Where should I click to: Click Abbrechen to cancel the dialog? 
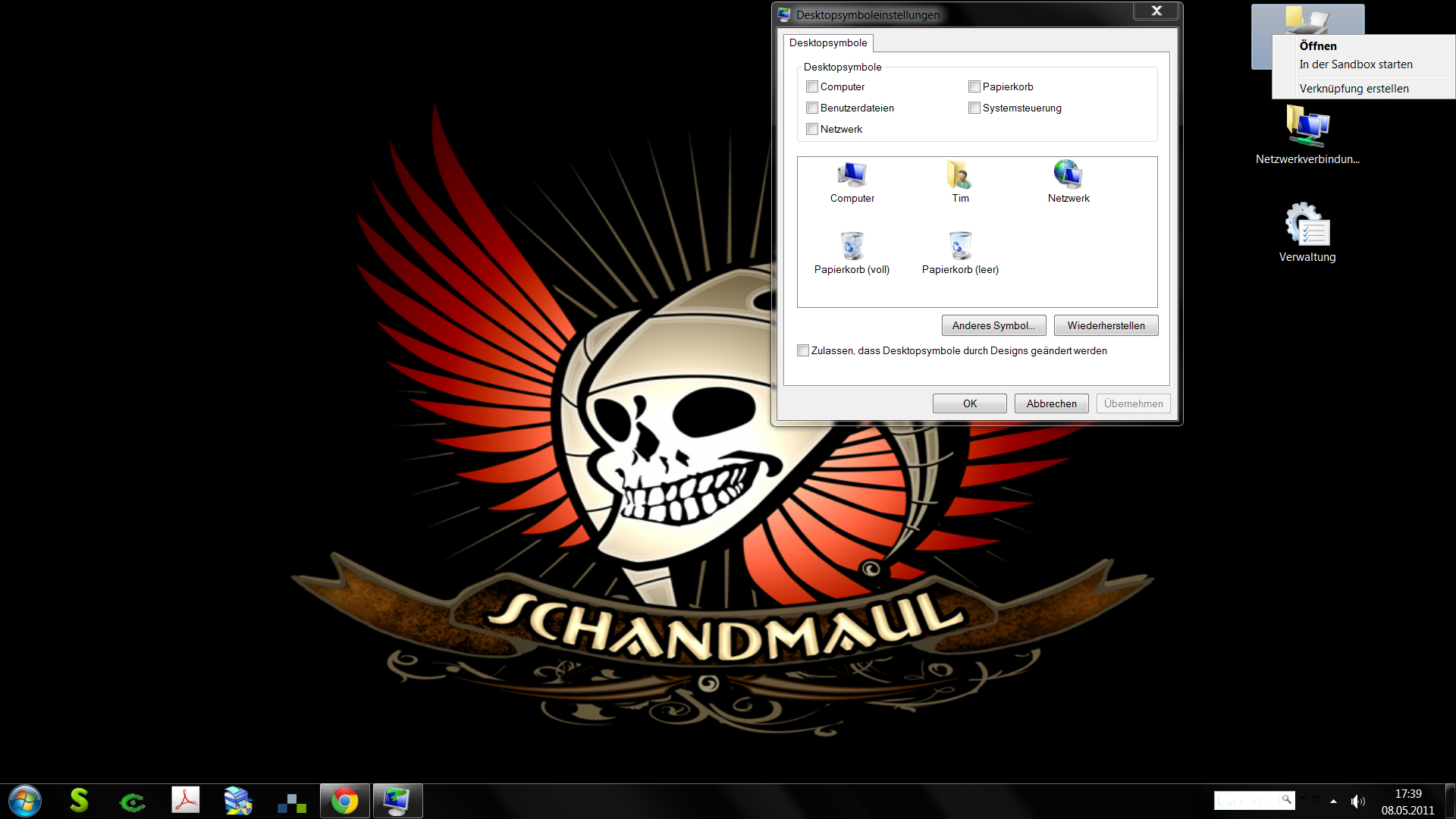[x=1051, y=403]
